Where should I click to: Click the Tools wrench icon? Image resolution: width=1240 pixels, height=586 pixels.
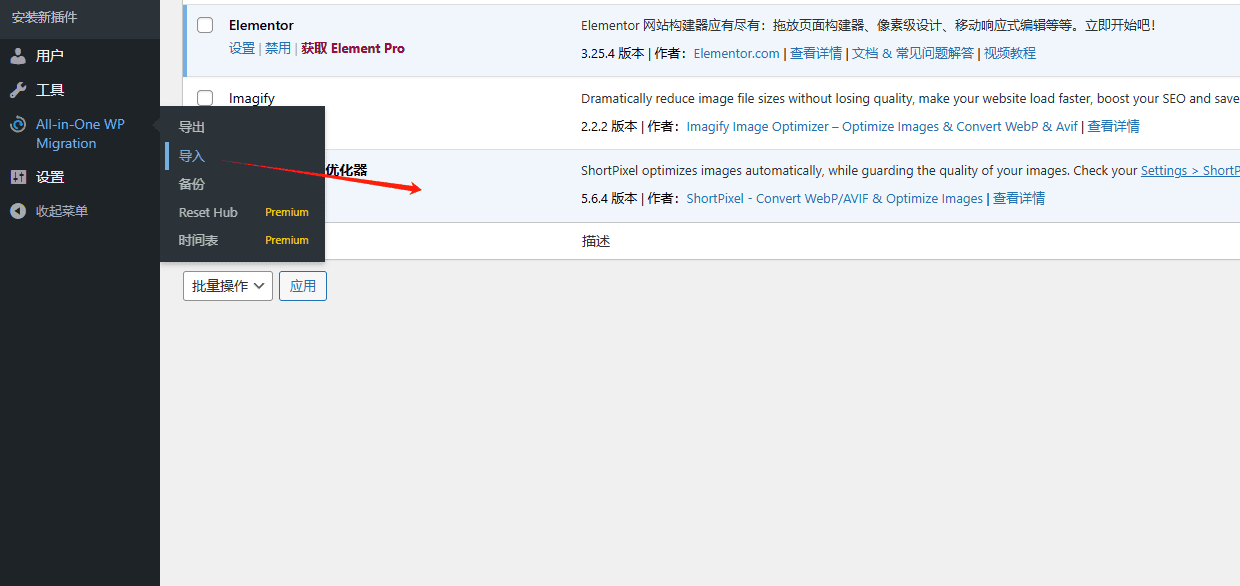18,90
